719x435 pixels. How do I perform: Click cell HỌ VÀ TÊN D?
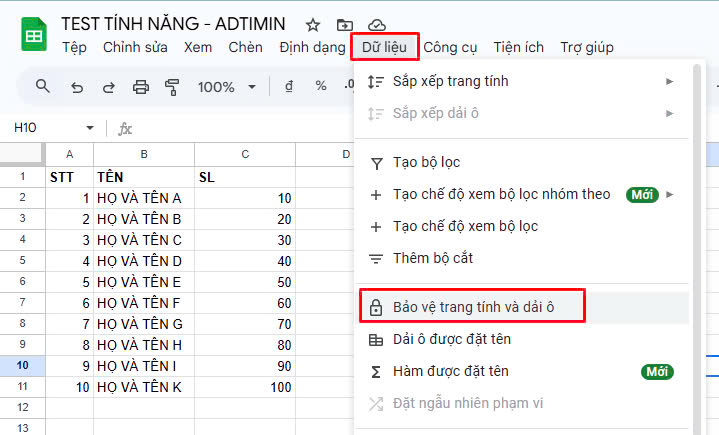[x=144, y=261]
